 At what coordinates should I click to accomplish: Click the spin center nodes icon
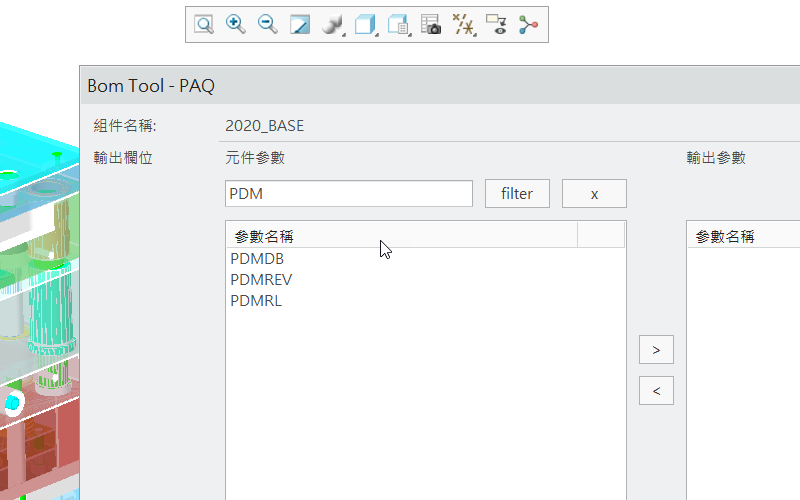click(528, 25)
